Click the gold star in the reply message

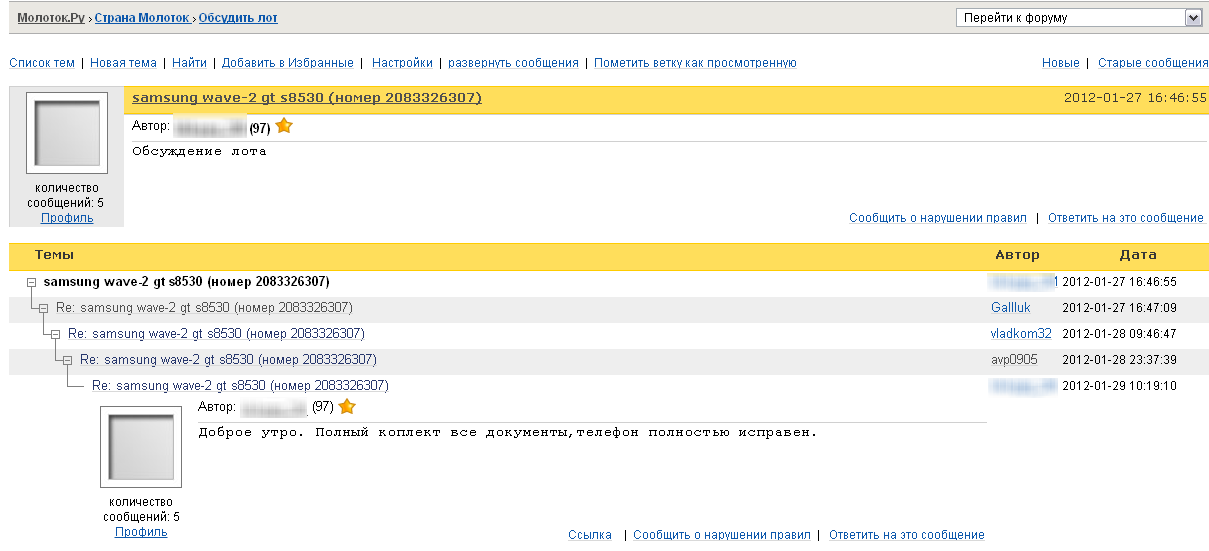pos(347,406)
